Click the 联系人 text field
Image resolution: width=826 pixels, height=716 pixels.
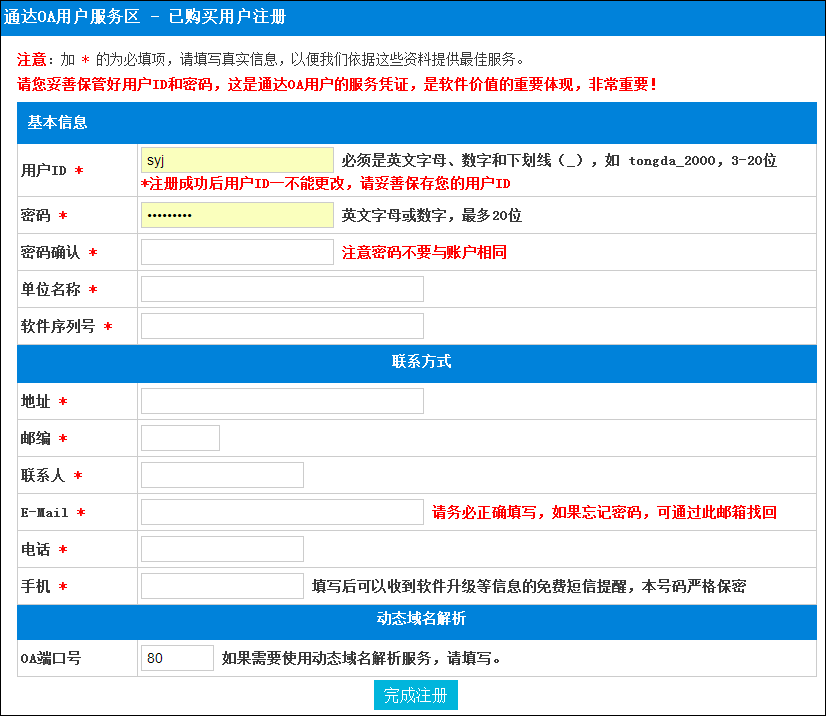point(222,475)
